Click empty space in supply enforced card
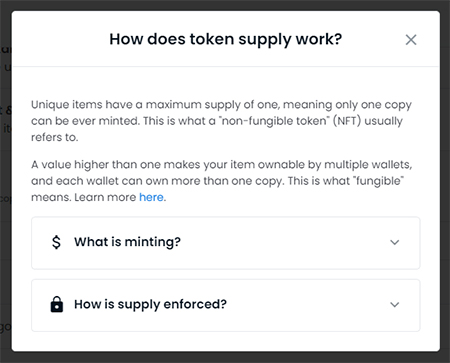The width and height of the screenshot is (450, 363). (x=307, y=305)
